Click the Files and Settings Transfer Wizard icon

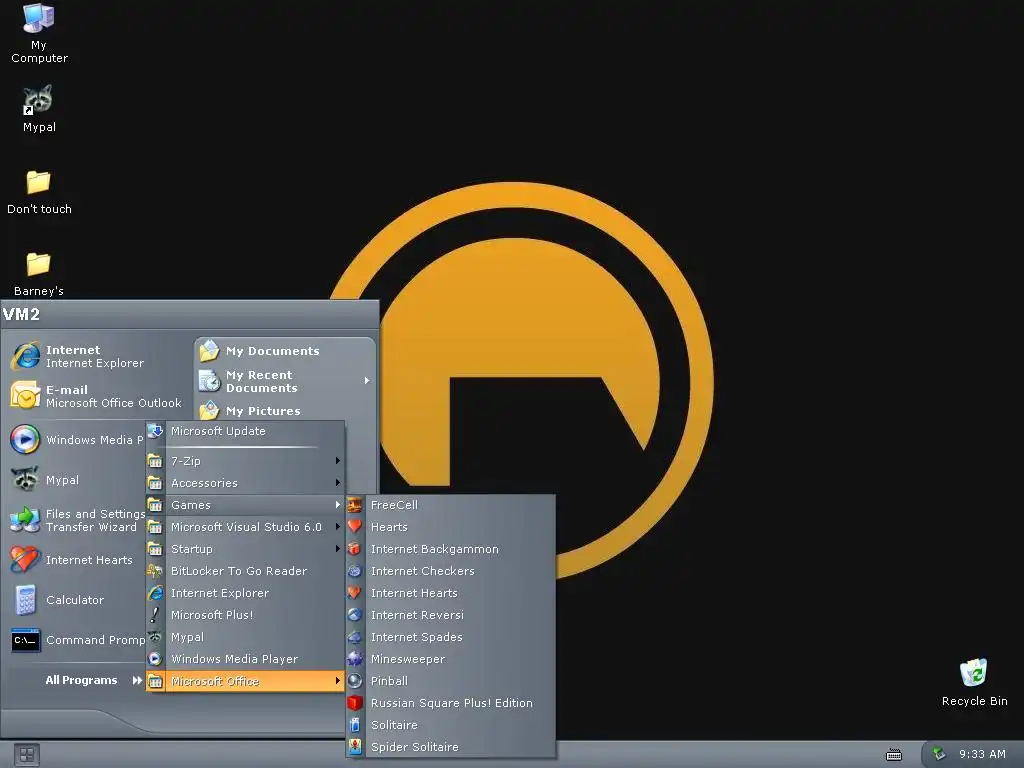pos(25,520)
